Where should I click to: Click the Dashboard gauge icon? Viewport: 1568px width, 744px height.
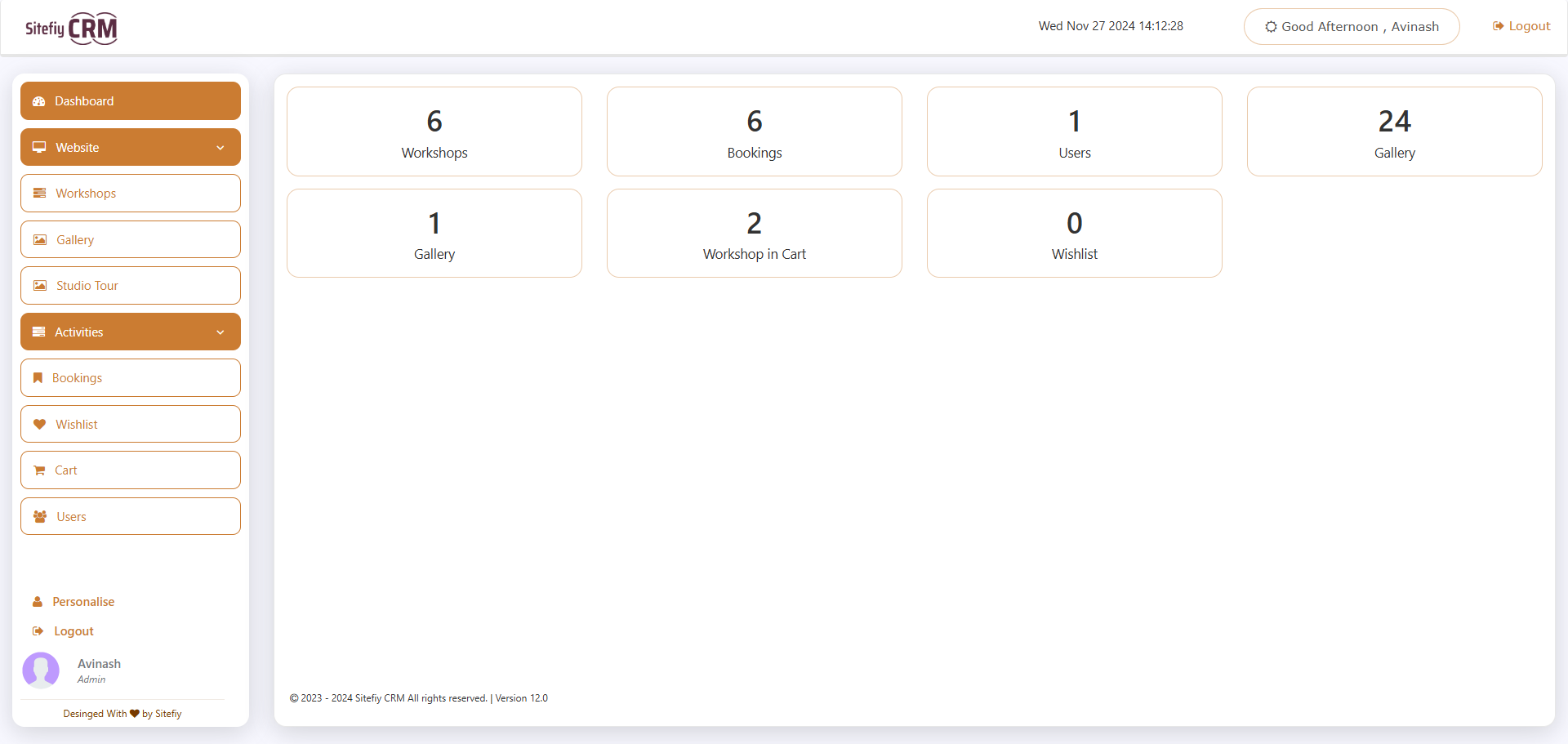click(x=38, y=101)
